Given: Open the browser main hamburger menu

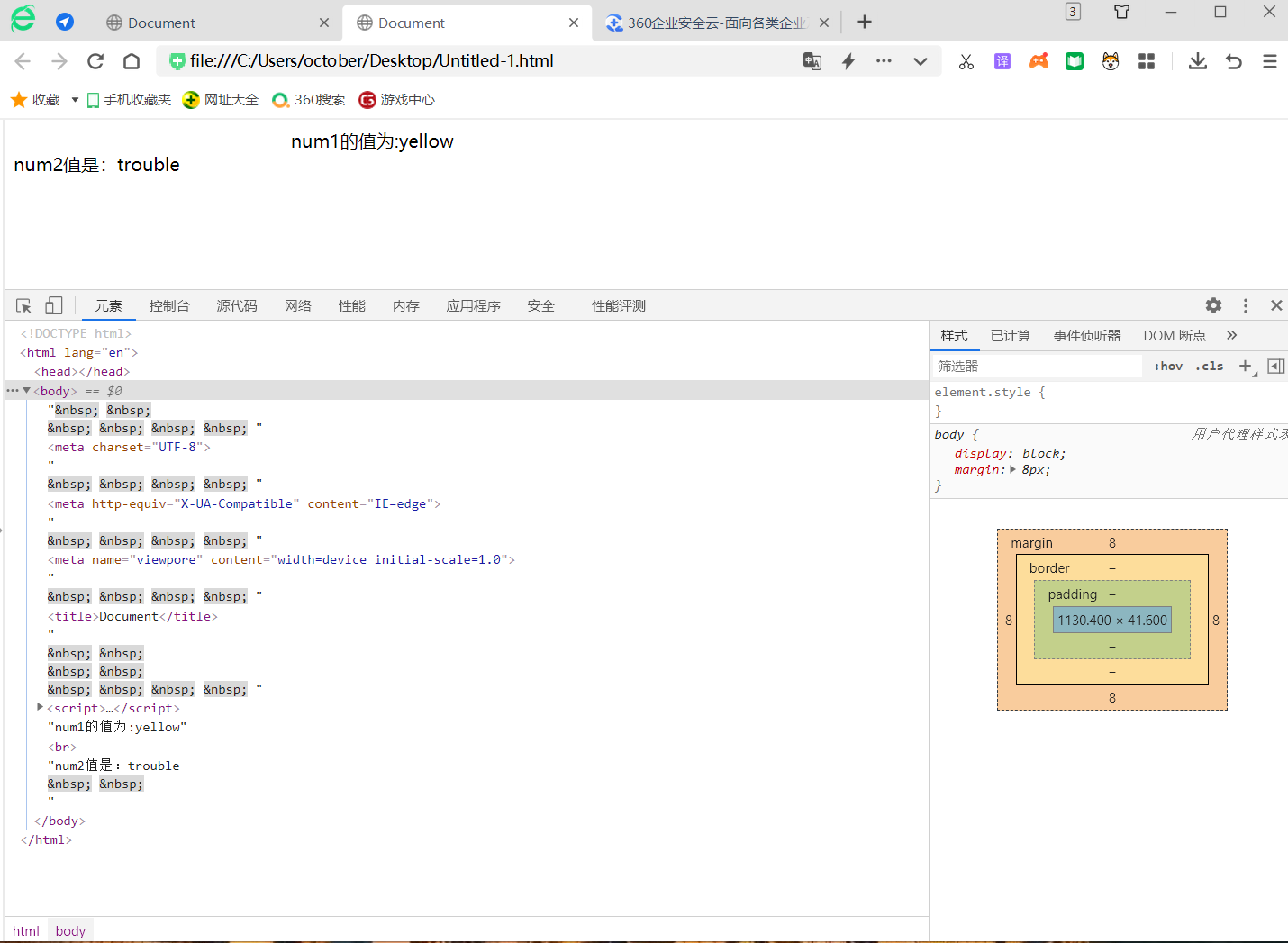Looking at the screenshot, I should [x=1270, y=61].
